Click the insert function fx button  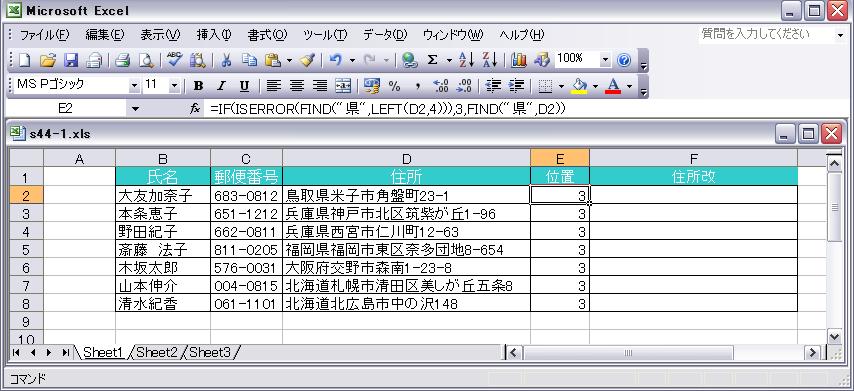[x=195, y=109]
